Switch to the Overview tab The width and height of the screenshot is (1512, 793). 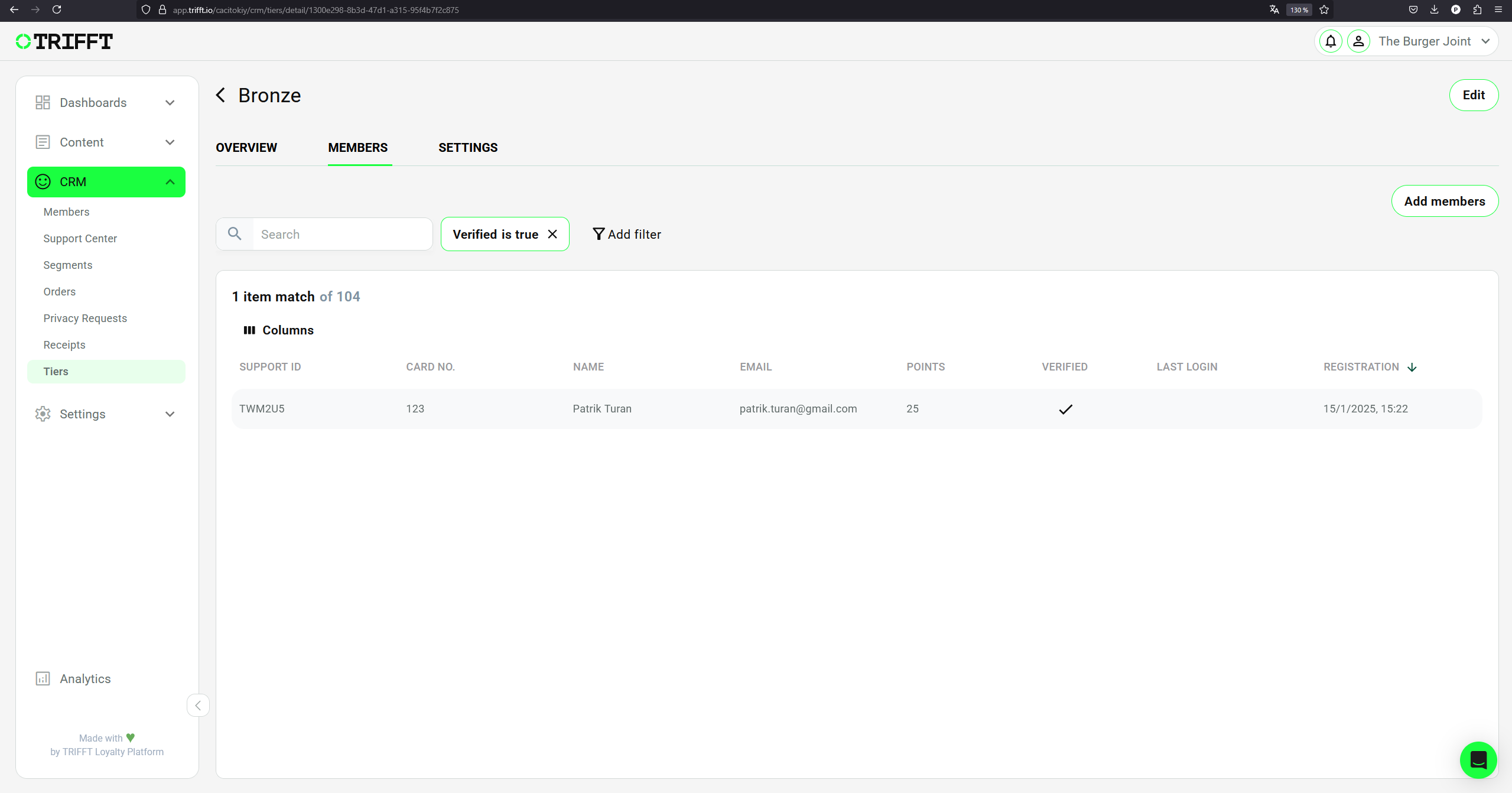[246, 148]
